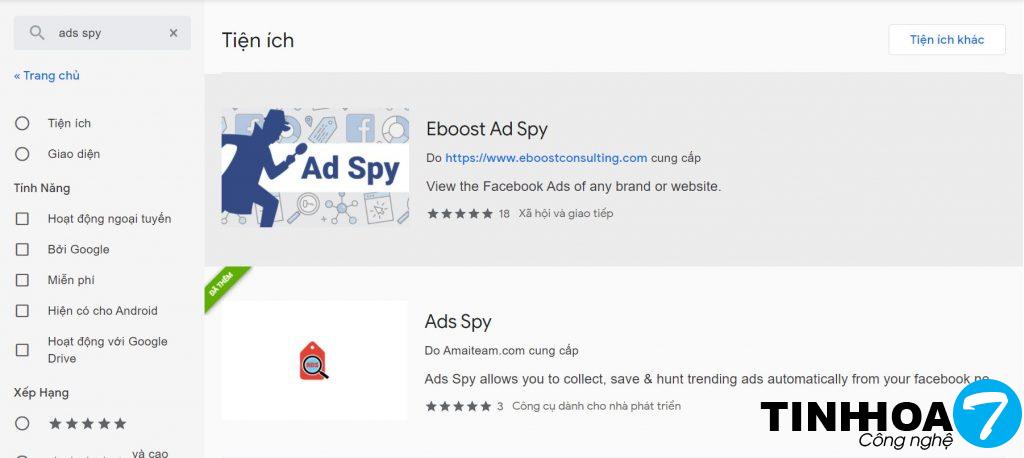Open the Eboost Ad Spy thumbnail image
Viewport: 1024px width, 458px height.
315,168
